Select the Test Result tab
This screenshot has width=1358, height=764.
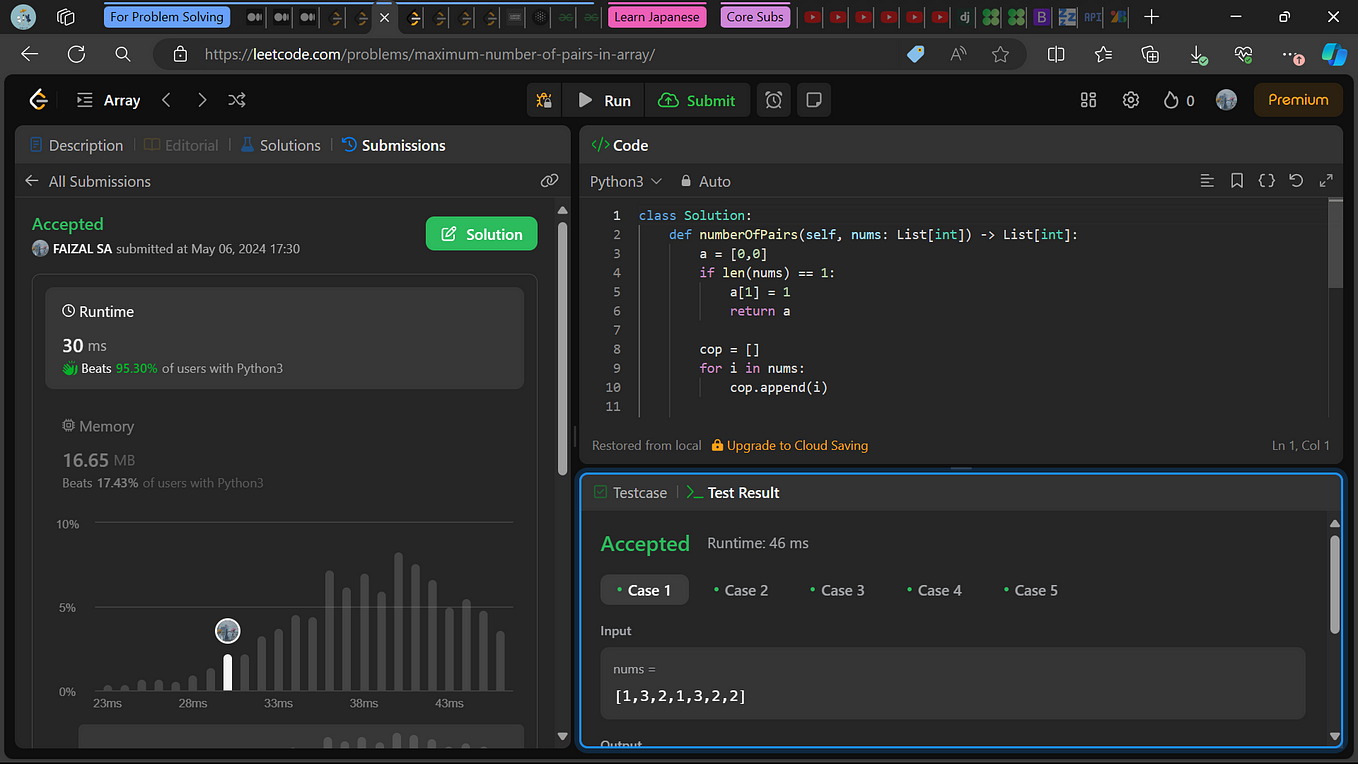point(733,492)
